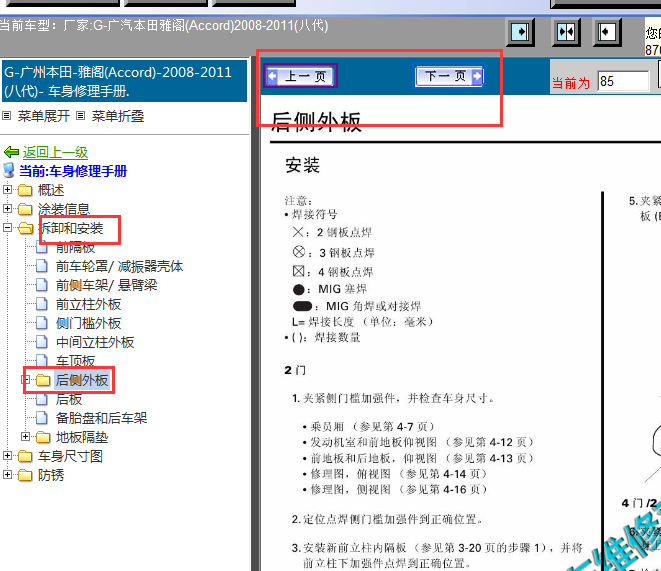Open the 后板 page
The image size is (661, 571).
(x=69, y=399)
